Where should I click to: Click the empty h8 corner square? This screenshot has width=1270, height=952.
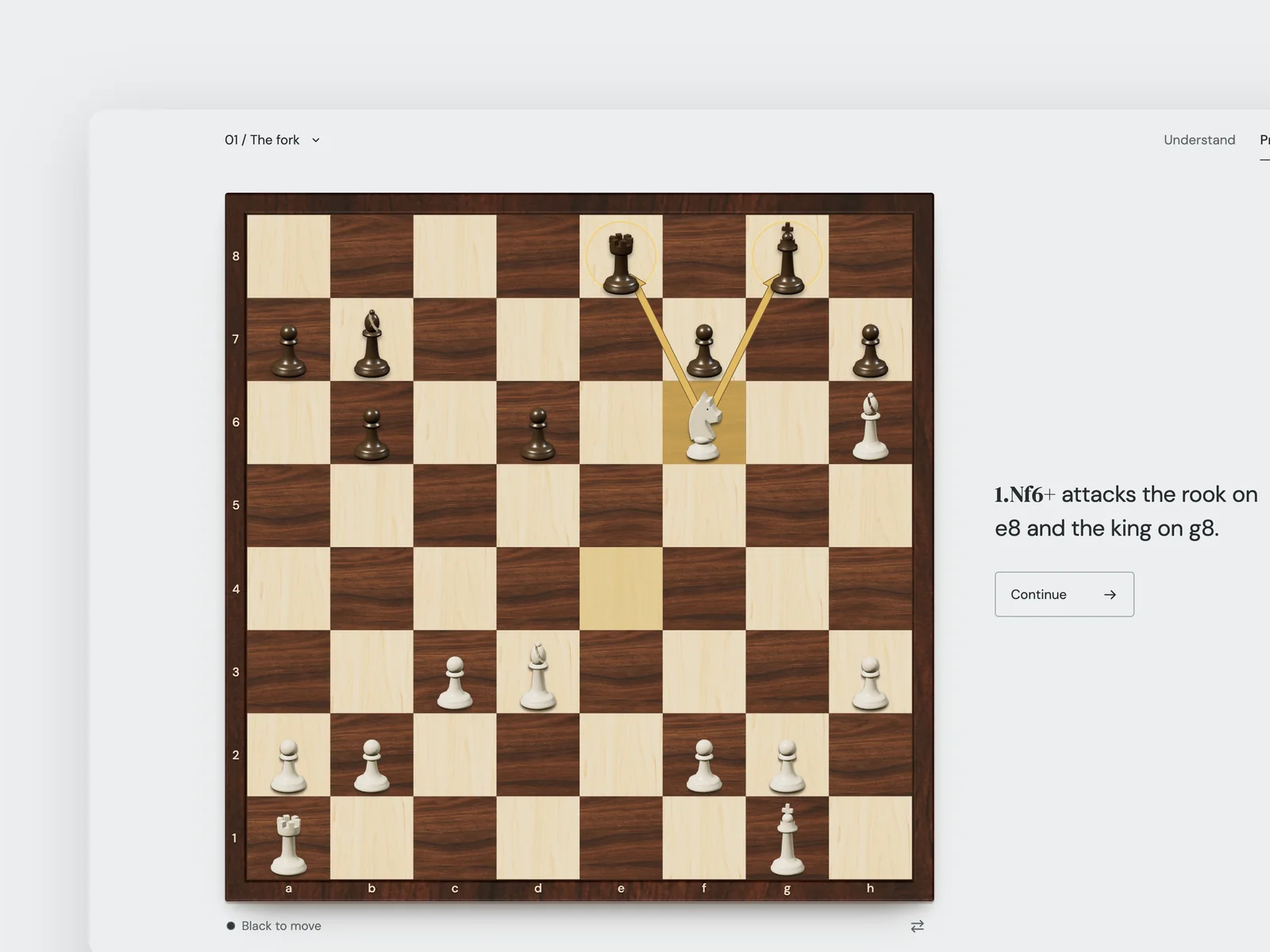(871, 256)
